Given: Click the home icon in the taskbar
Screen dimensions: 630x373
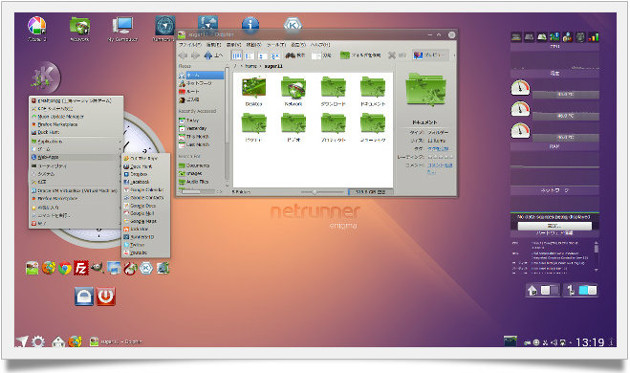Looking at the screenshot, I should 58,342.
